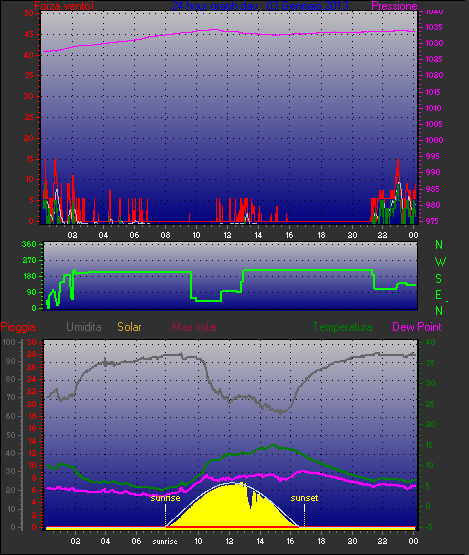
Task: Click the sunrise marker label in solar chart
Action: pos(165,498)
